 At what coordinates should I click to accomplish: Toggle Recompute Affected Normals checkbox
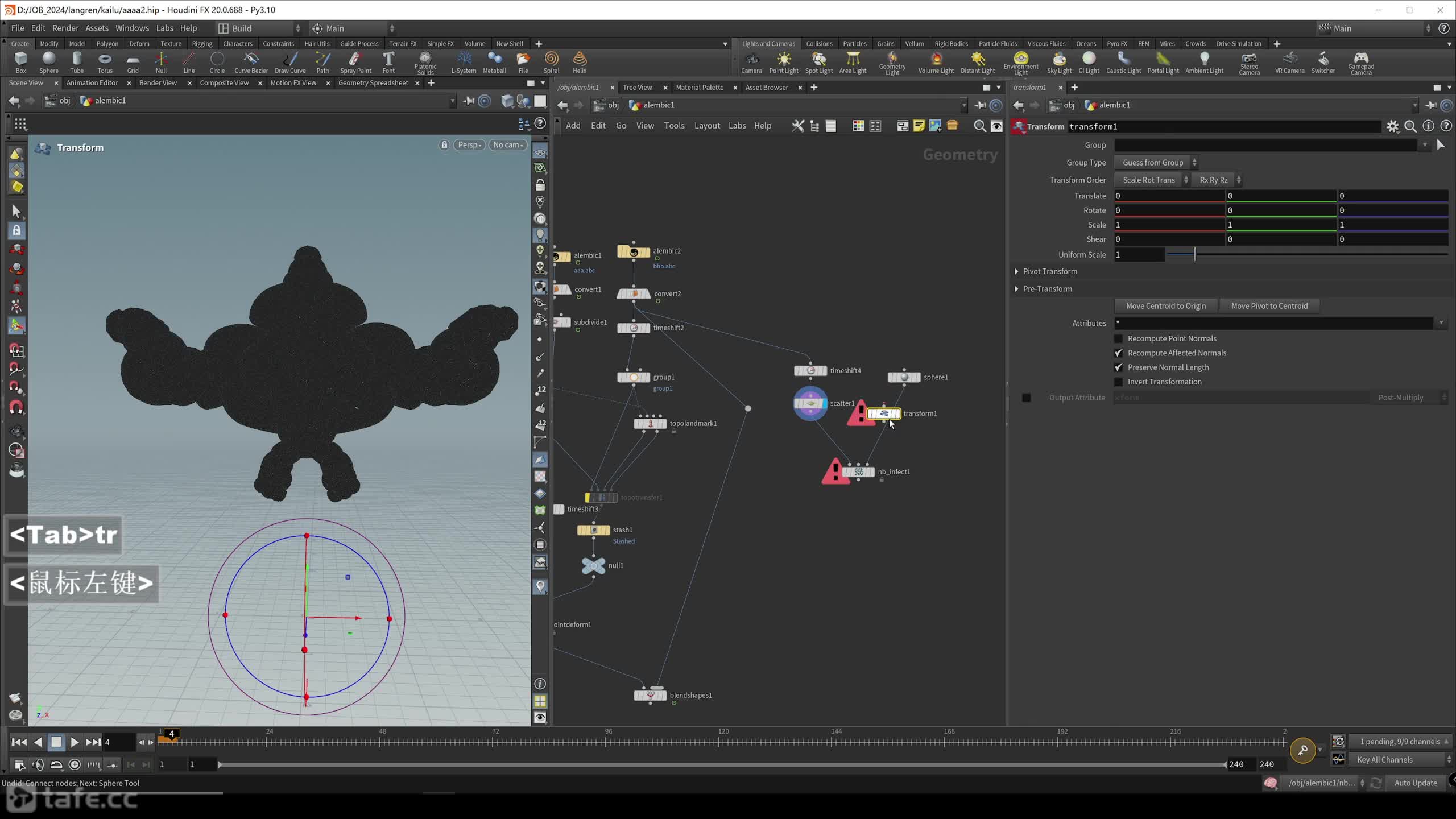point(1118,353)
